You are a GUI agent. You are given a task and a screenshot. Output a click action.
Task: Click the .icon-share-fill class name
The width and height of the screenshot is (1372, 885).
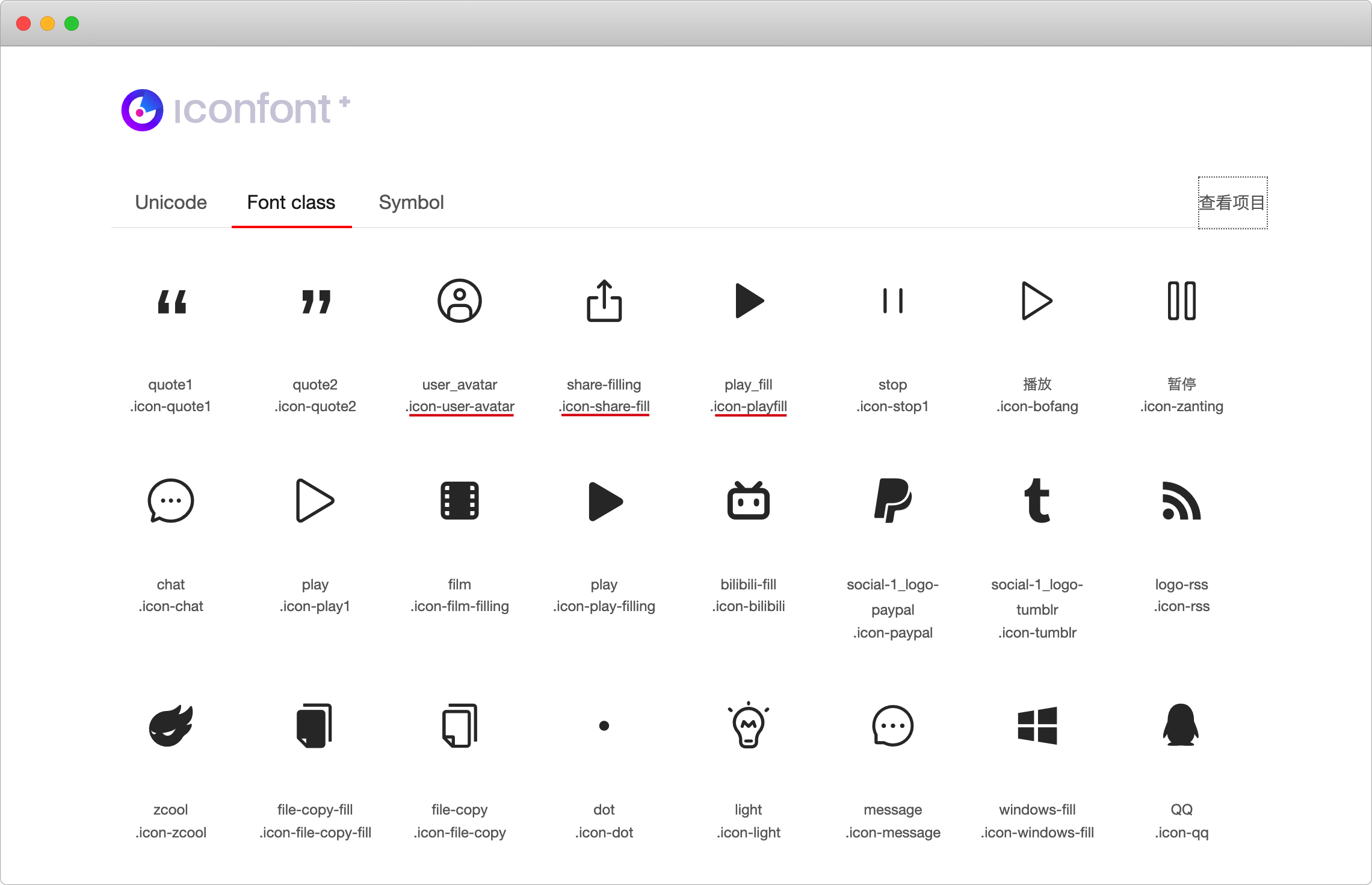(604, 406)
